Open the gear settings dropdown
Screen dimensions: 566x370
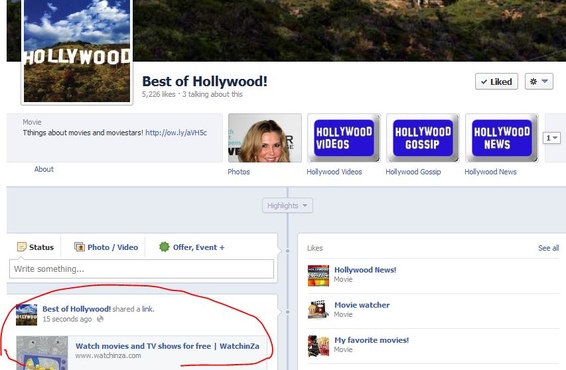(x=539, y=82)
